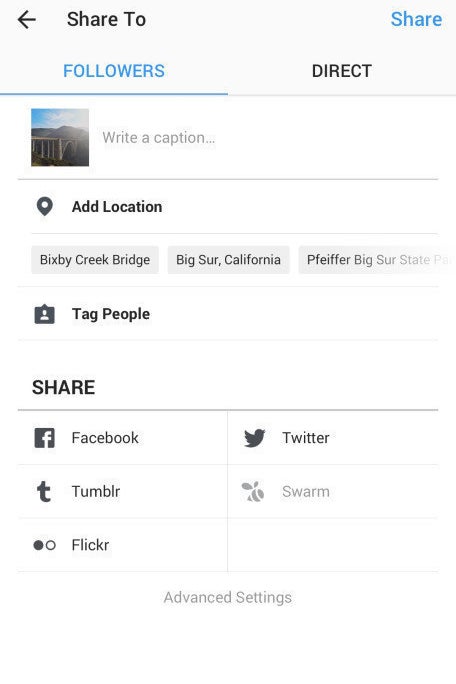This screenshot has width=456, height=684.
Task: Toggle sharing to Facebook
Action: coord(123,438)
